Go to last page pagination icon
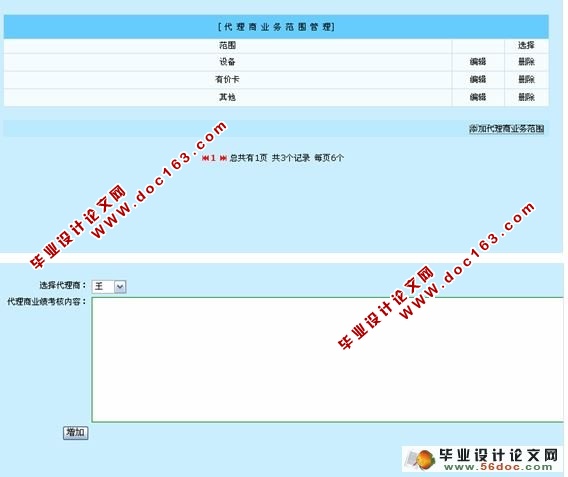The width and height of the screenshot is (568, 477). [x=223, y=158]
